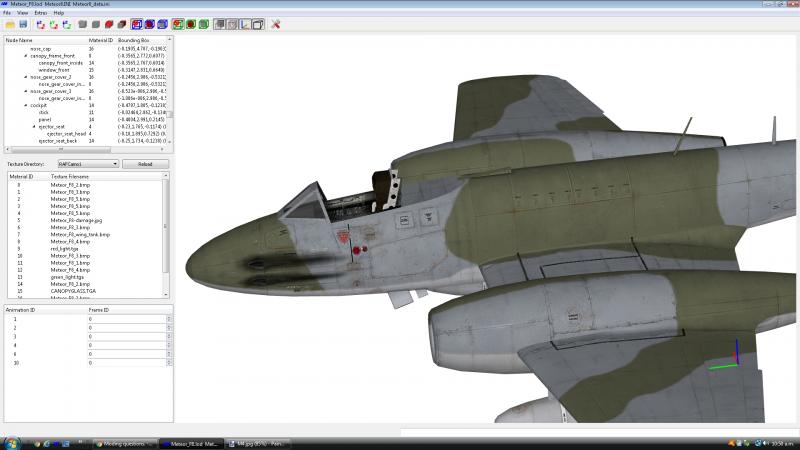Click the dark red half-shaded cube icon
Screen dimensions: 800x450
(121, 24)
